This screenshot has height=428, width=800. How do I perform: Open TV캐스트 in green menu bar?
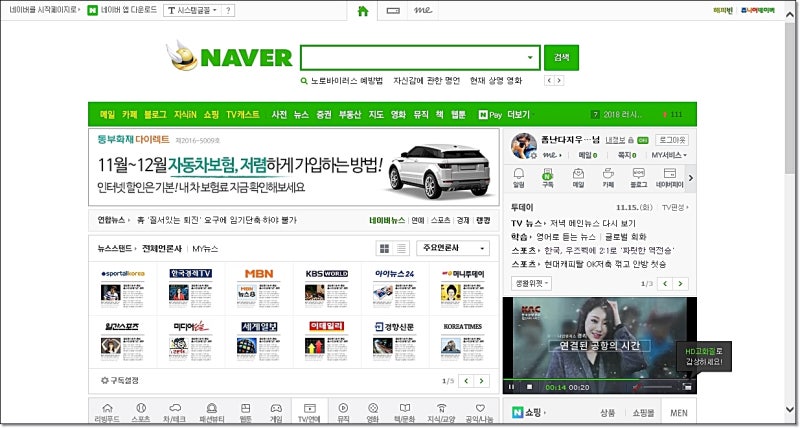click(x=243, y=115)
